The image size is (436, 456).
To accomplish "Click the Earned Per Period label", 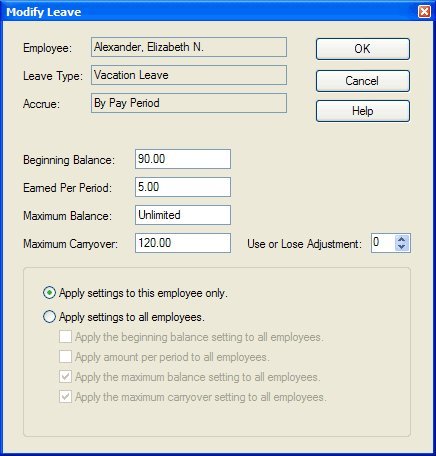I will [68, 188].
